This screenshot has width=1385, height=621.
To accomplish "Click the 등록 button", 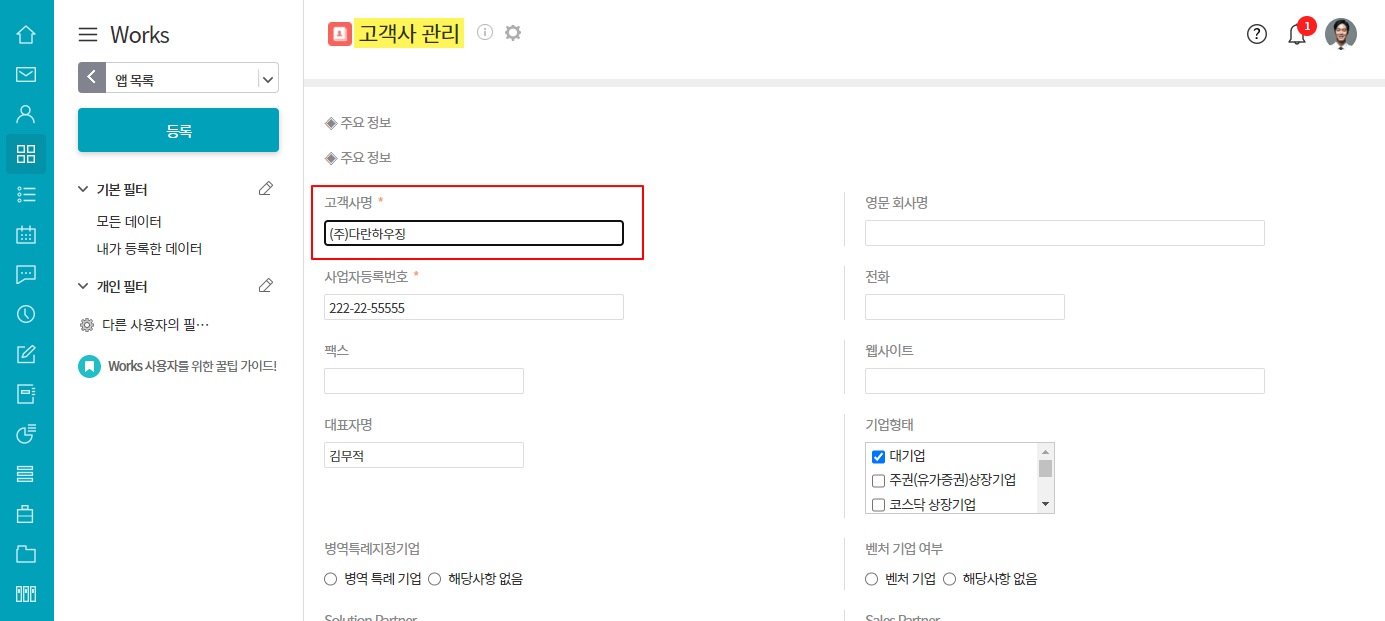I will (178, 130).
